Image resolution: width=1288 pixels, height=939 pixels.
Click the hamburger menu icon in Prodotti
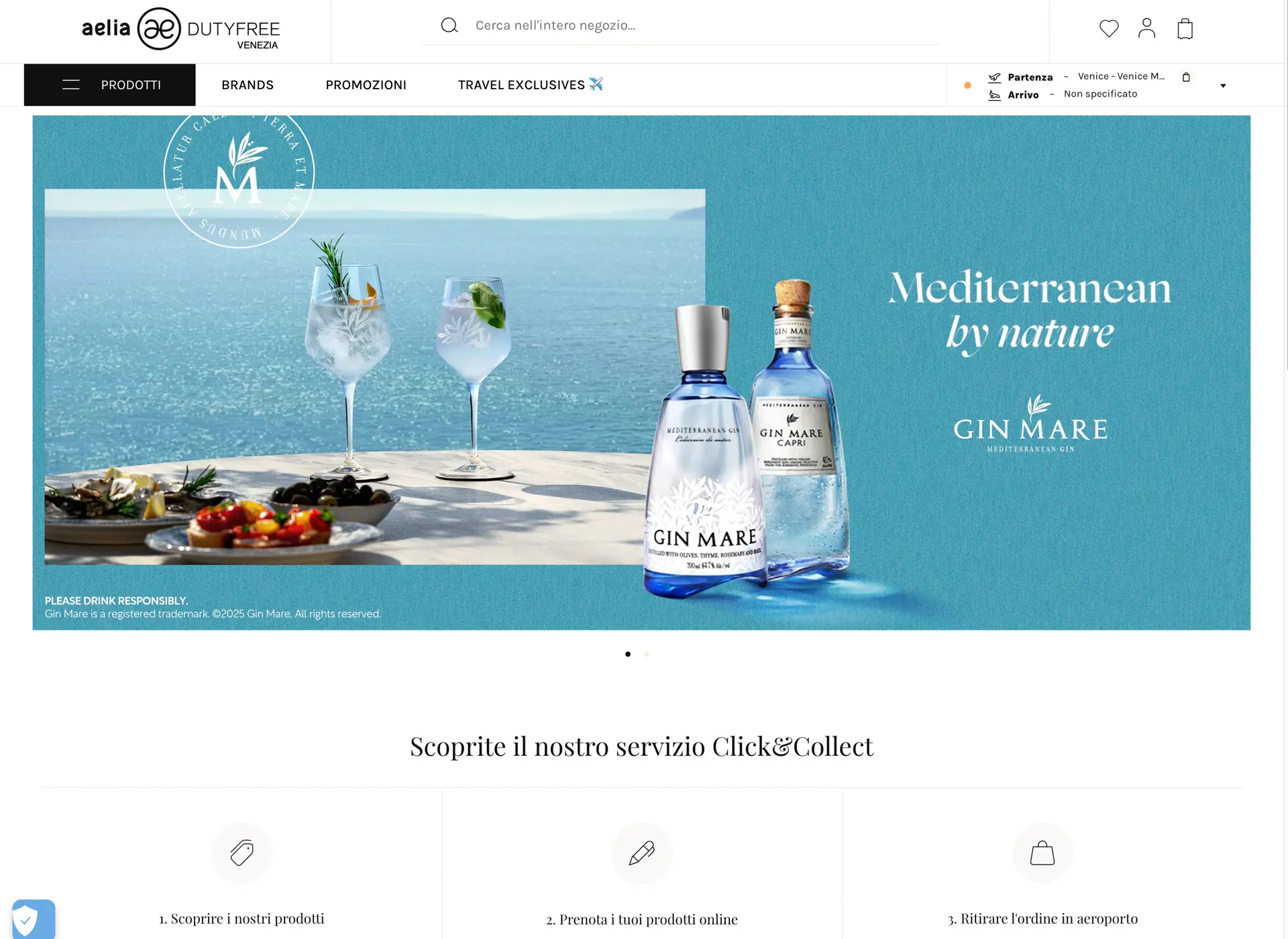(x=71, y=85)
